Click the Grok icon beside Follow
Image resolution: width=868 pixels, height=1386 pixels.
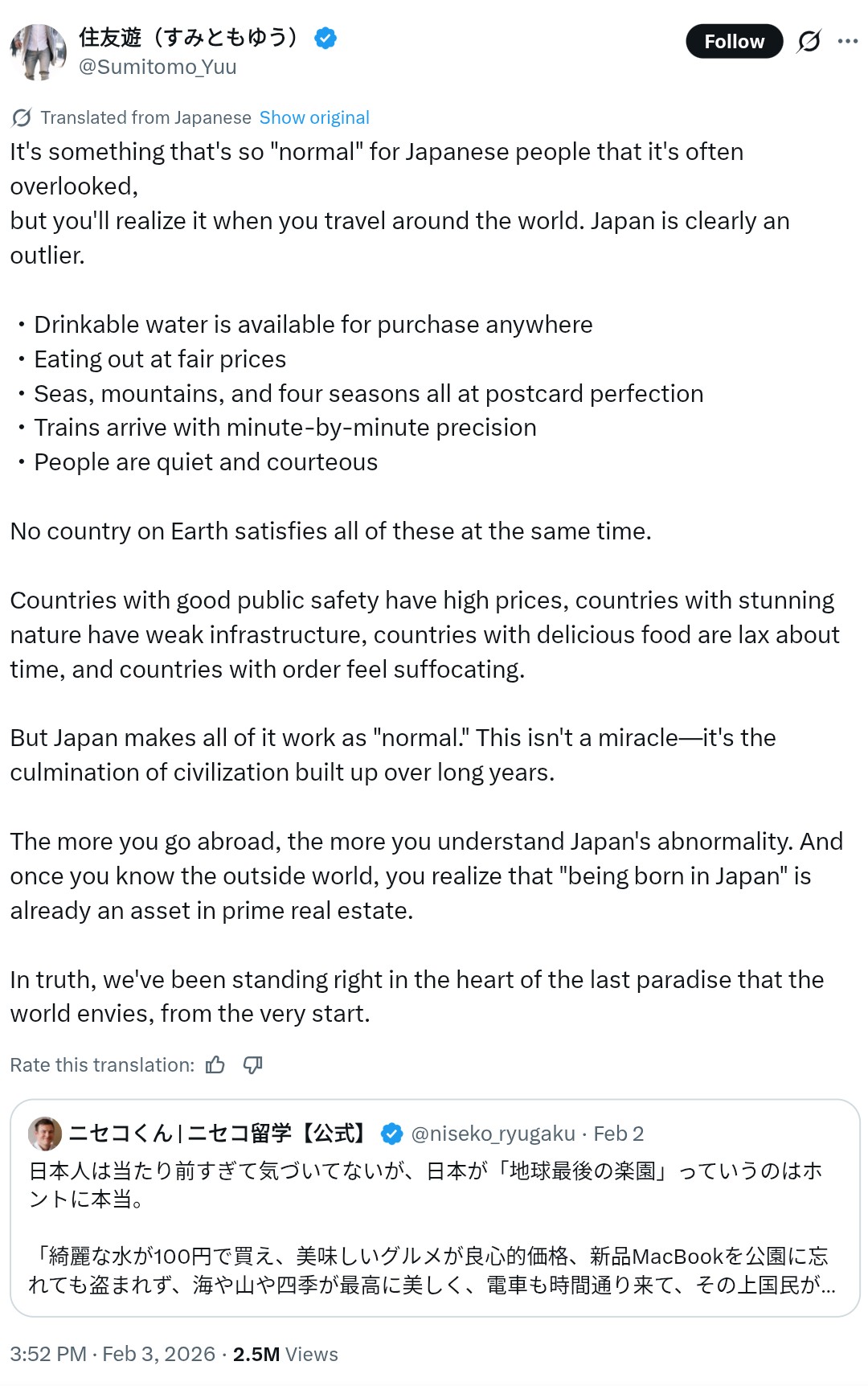click(809, 41)
